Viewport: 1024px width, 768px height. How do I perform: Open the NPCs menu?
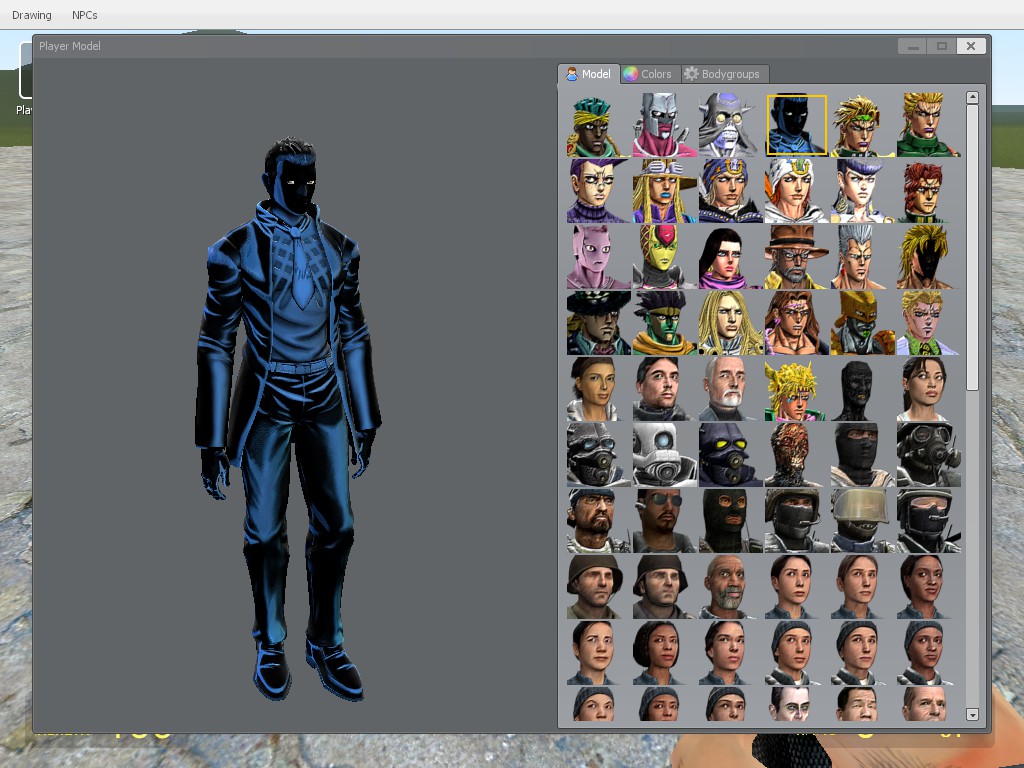pyautogui.click(x=85, y=14)
